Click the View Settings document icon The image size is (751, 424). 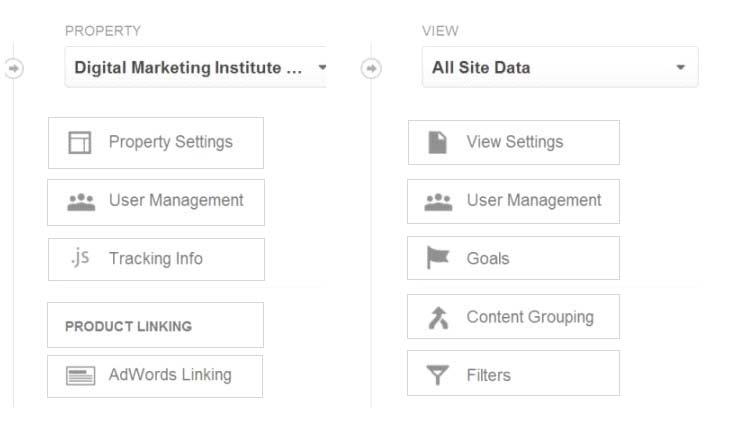437,142
